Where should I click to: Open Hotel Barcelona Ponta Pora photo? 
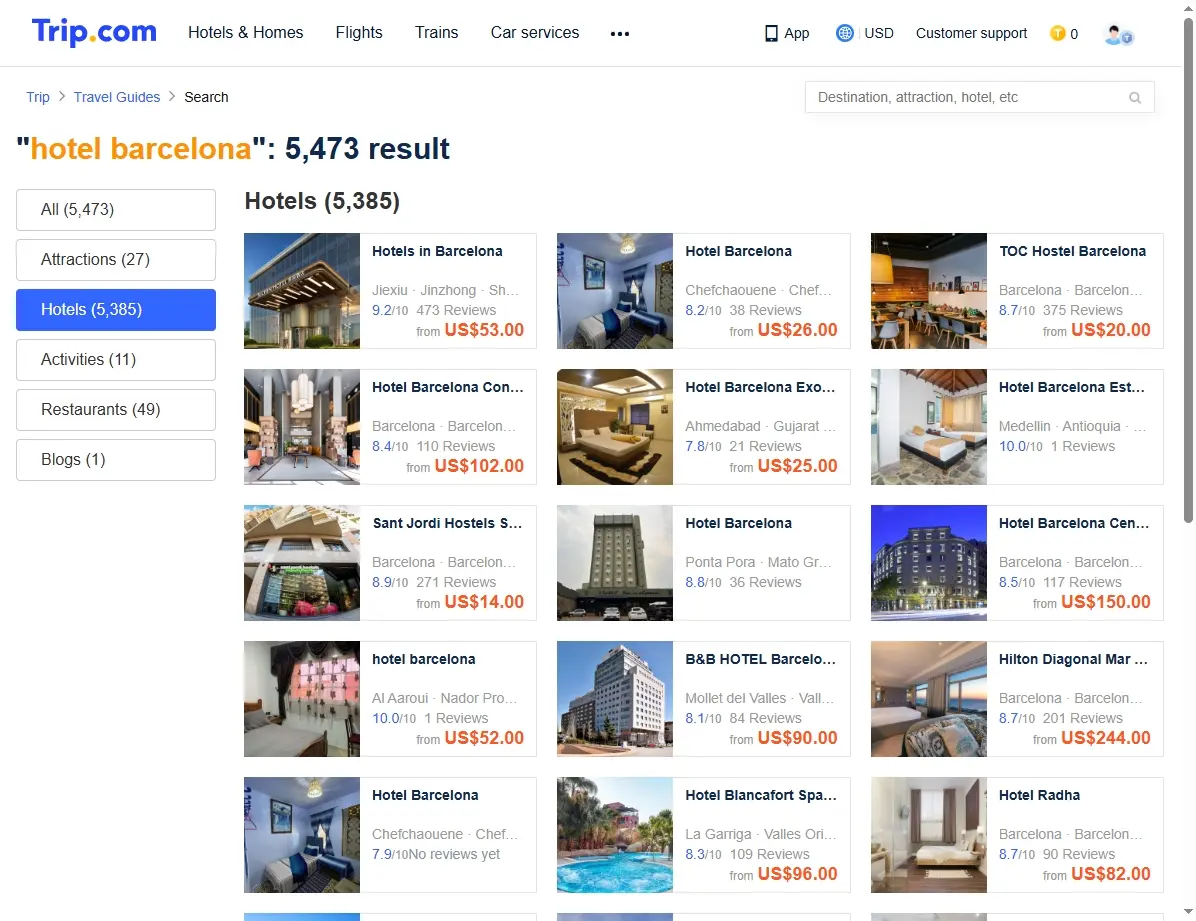[615, 562]
